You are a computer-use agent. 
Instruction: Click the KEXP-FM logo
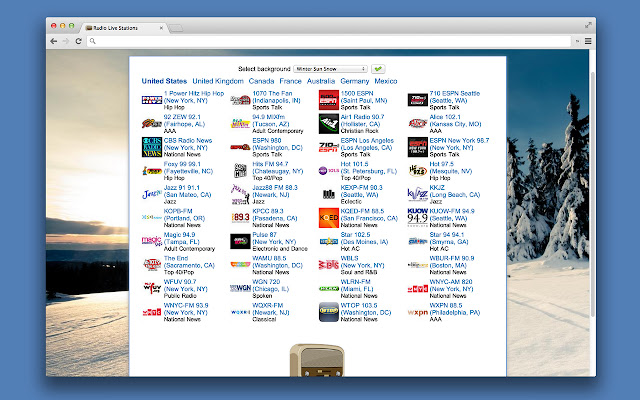point(329,194)
